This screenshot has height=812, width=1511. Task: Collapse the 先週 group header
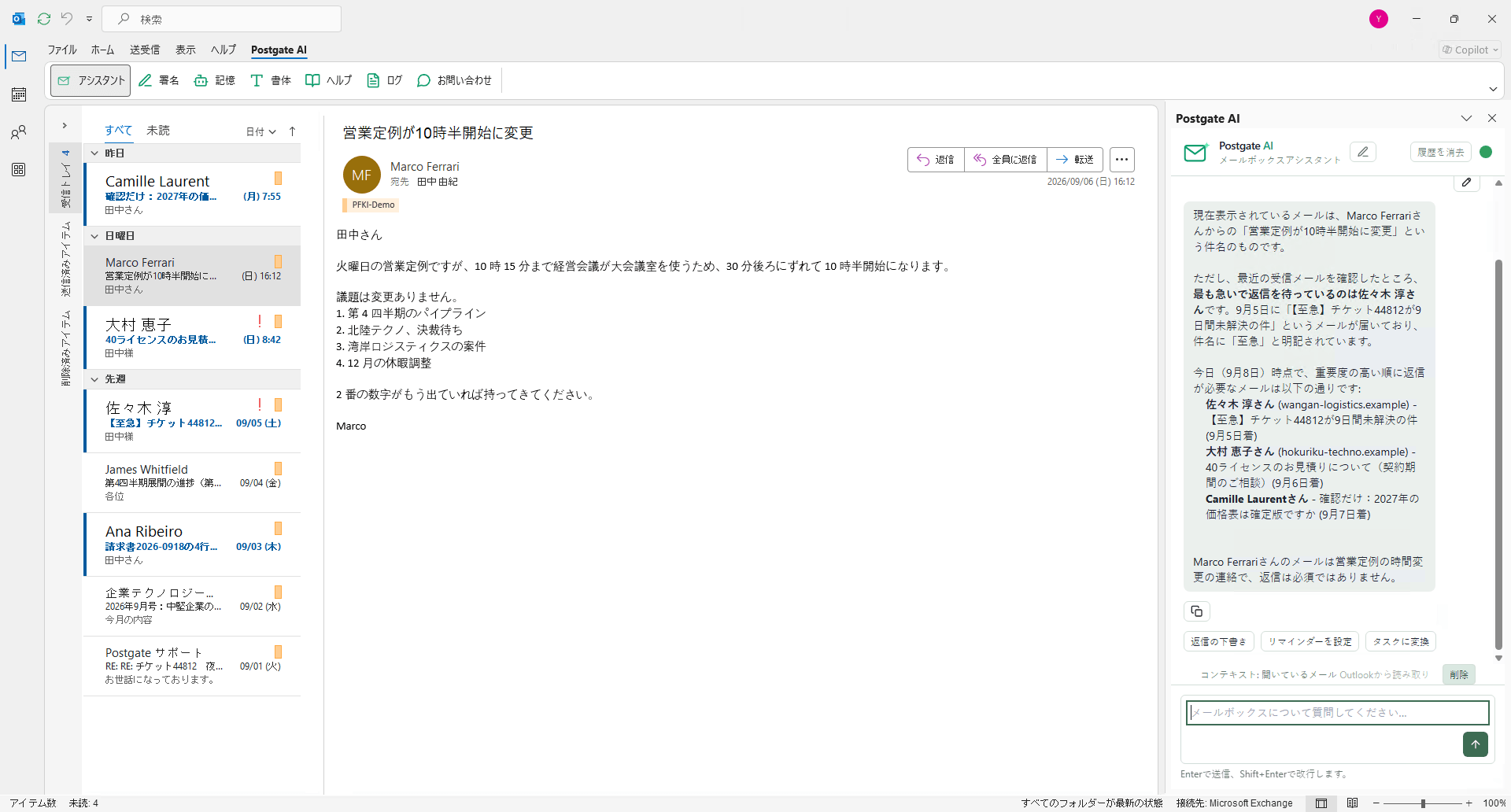pyautogui.click(x=192, y=379)
